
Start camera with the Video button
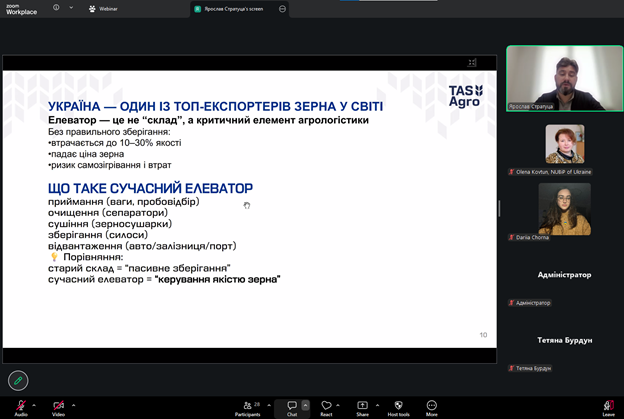[58, 408]
